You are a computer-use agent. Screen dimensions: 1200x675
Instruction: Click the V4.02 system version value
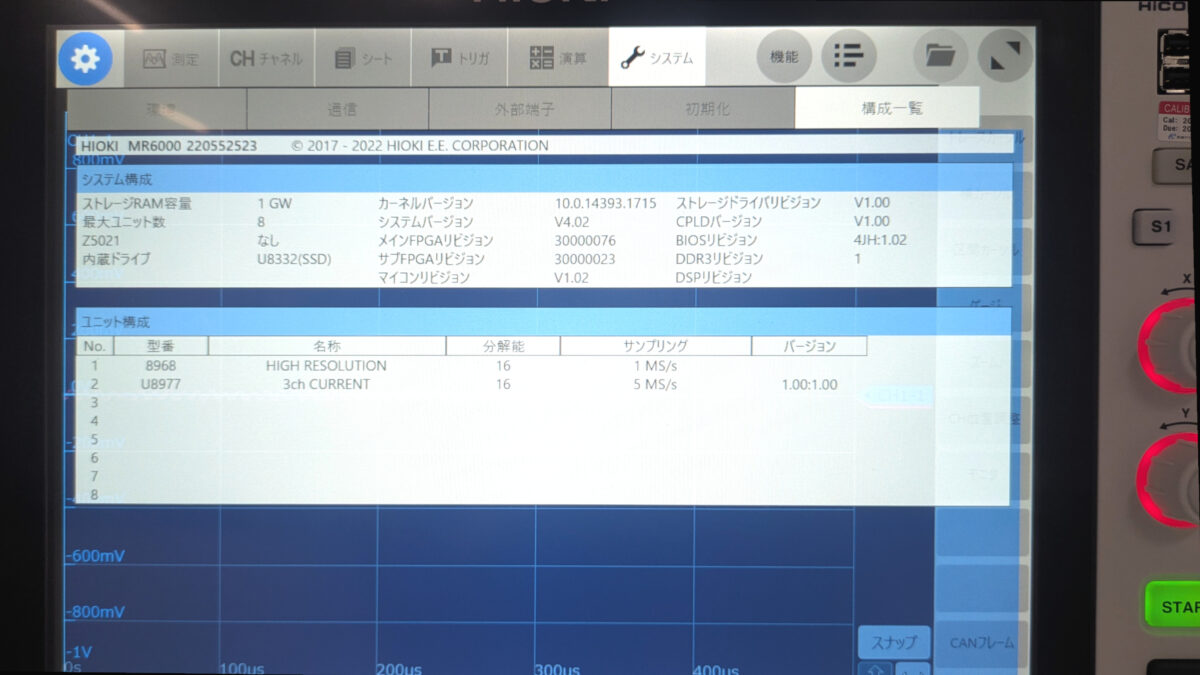574,222
